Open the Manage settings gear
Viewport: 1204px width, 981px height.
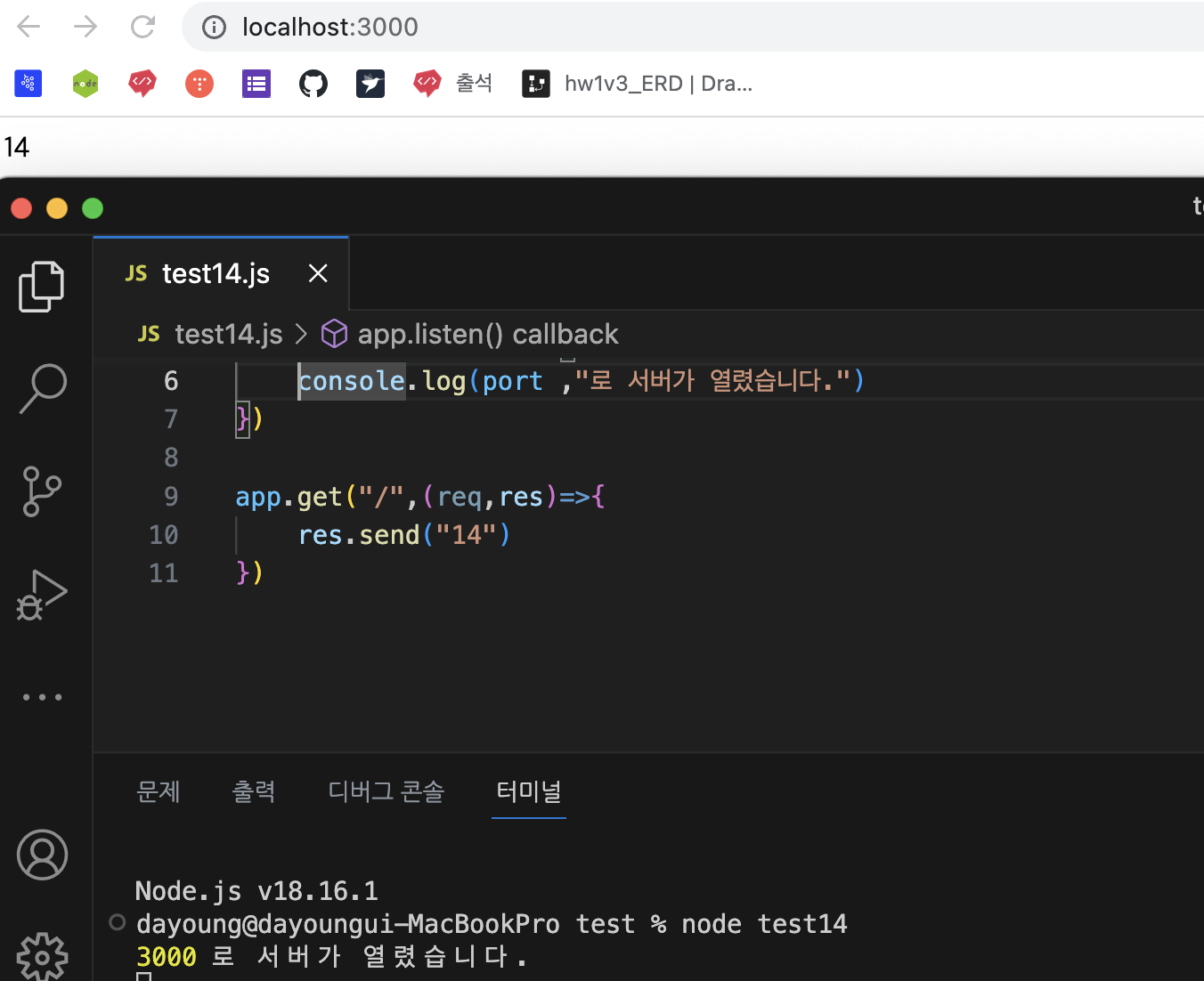click(42, 956)
